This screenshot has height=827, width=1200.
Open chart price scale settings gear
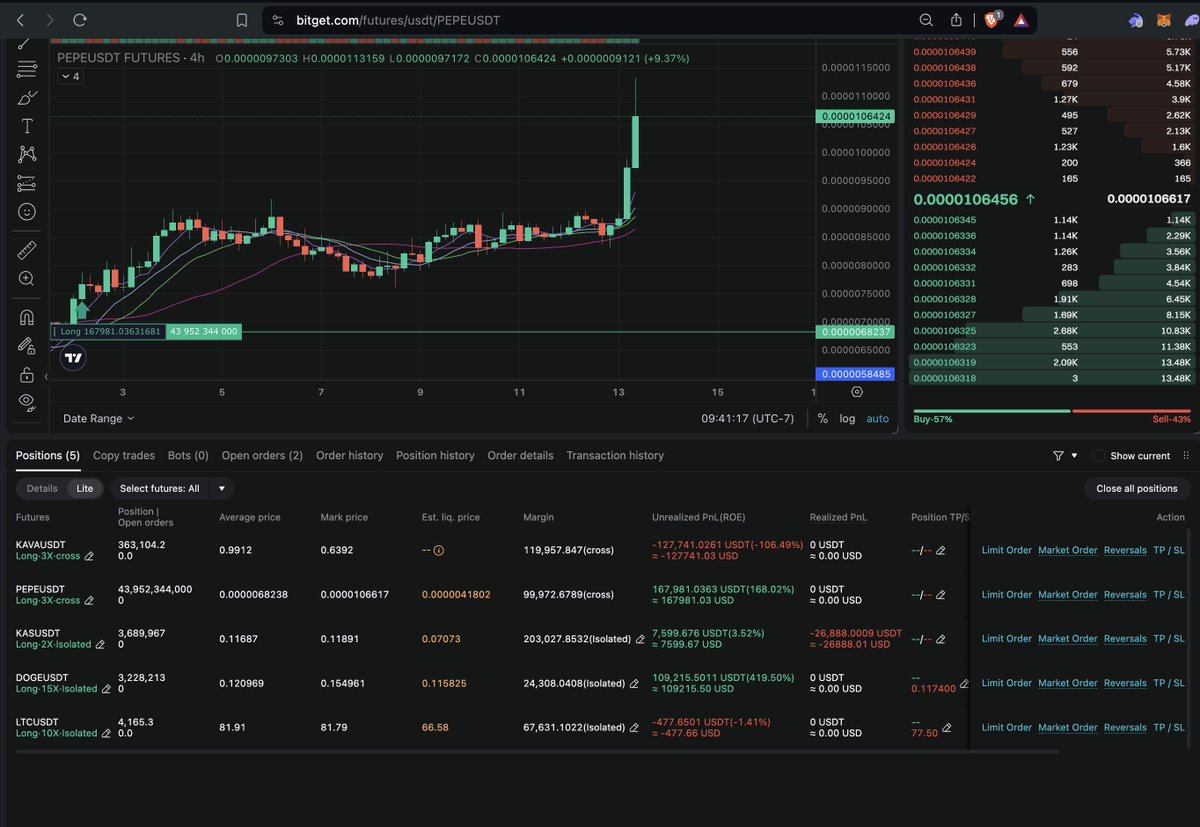pyautogui.click(x=857, y=392)
